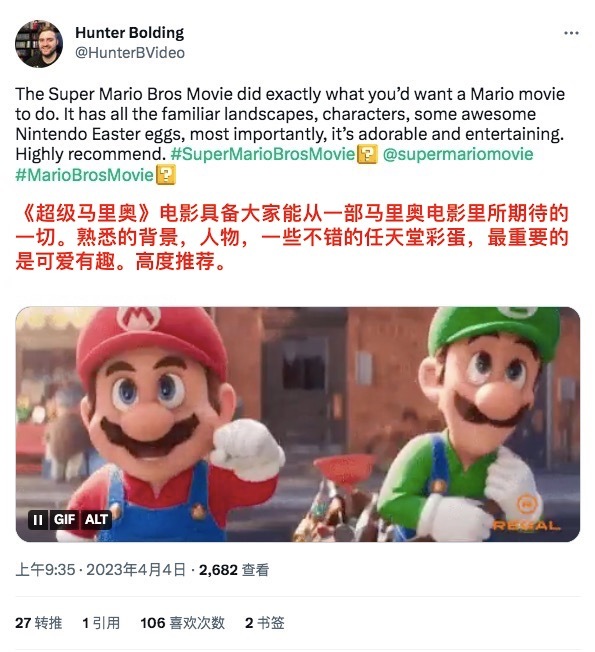The height and width of the screenshot is (652, 595).
Task: Click the @HunterBVideo handle
Action: (x=130, y=53)
